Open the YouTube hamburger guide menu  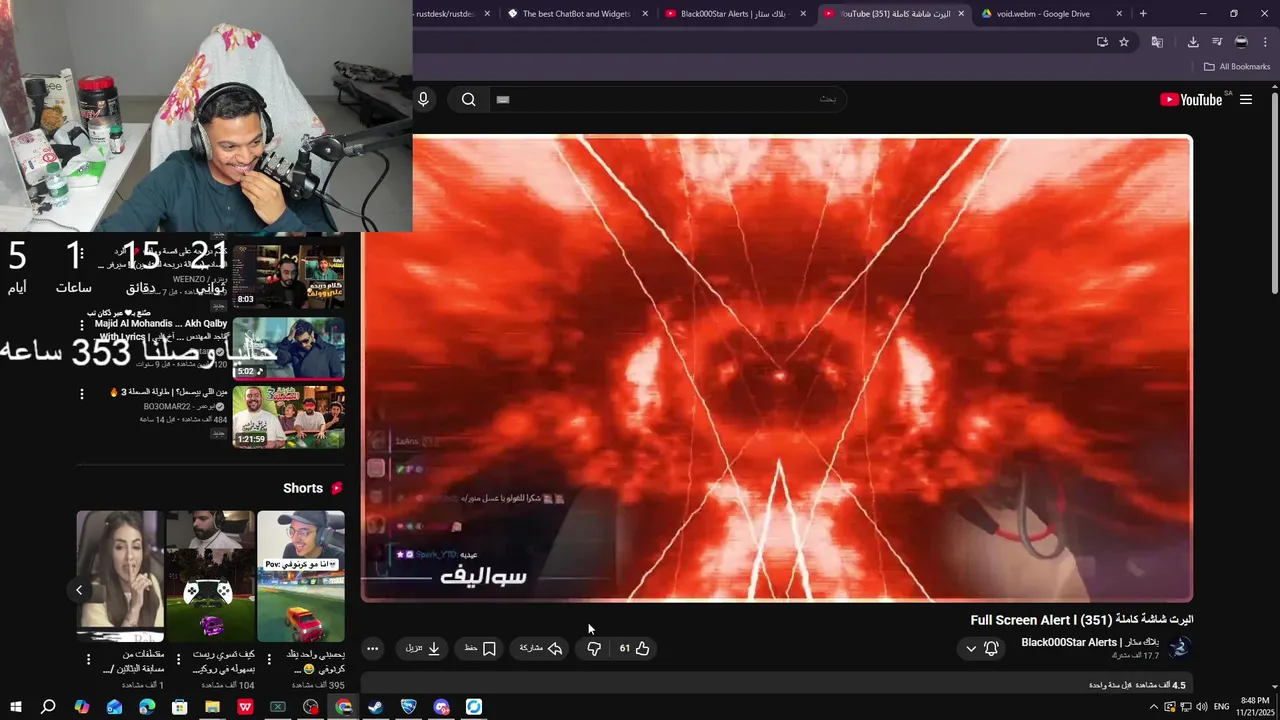tap(1246, 99)
